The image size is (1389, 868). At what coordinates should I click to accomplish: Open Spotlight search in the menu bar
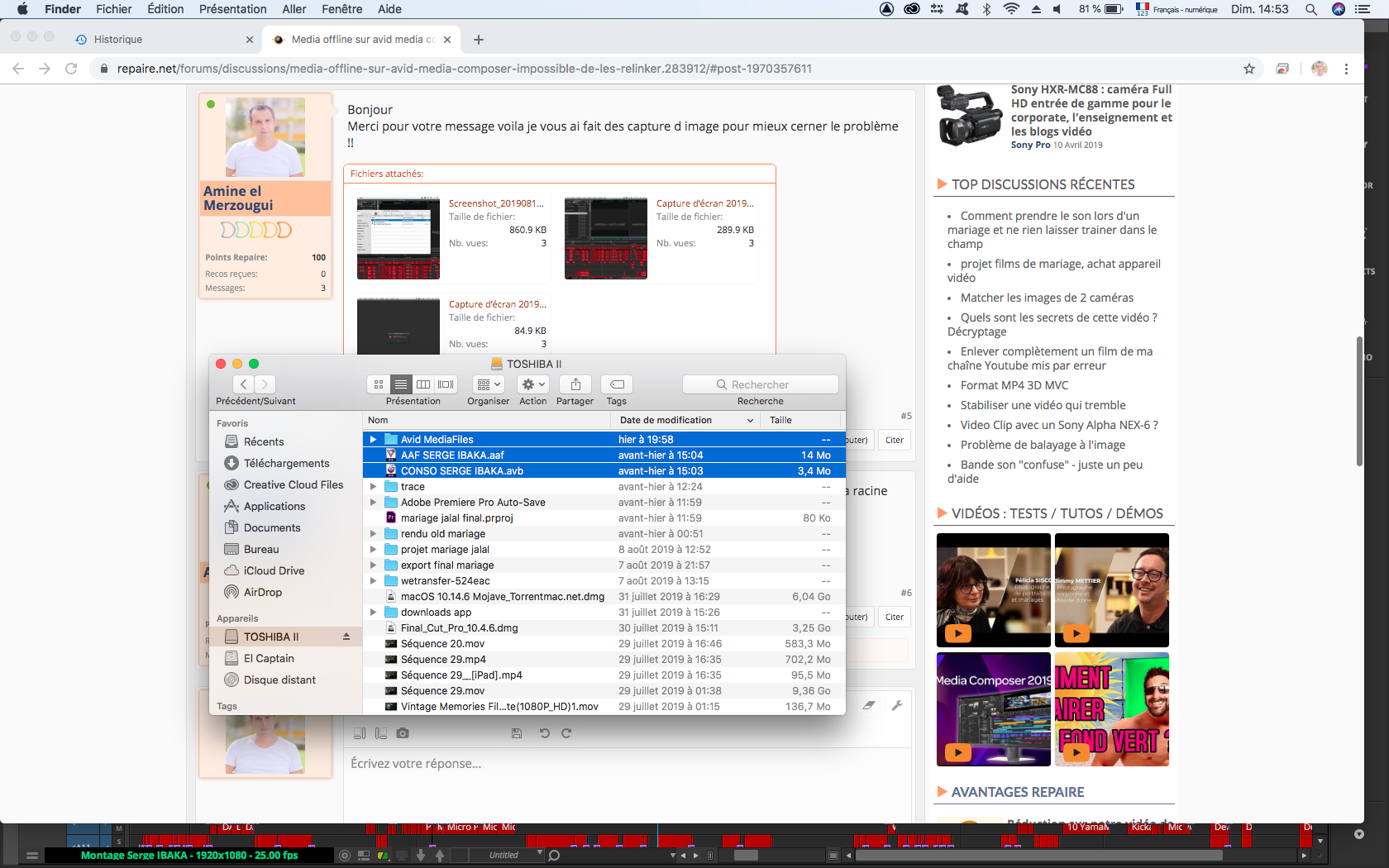coord(1311,9)
